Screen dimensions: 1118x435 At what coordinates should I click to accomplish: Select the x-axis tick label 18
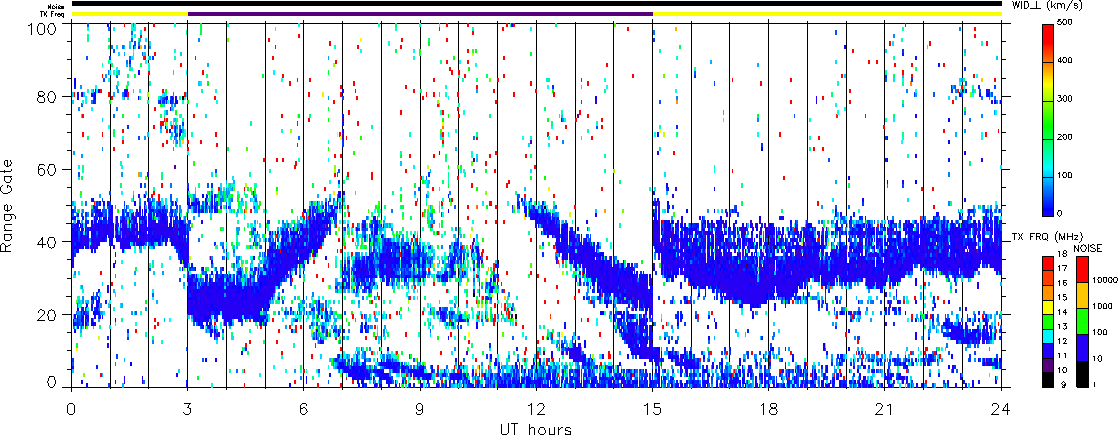(769, 409)
